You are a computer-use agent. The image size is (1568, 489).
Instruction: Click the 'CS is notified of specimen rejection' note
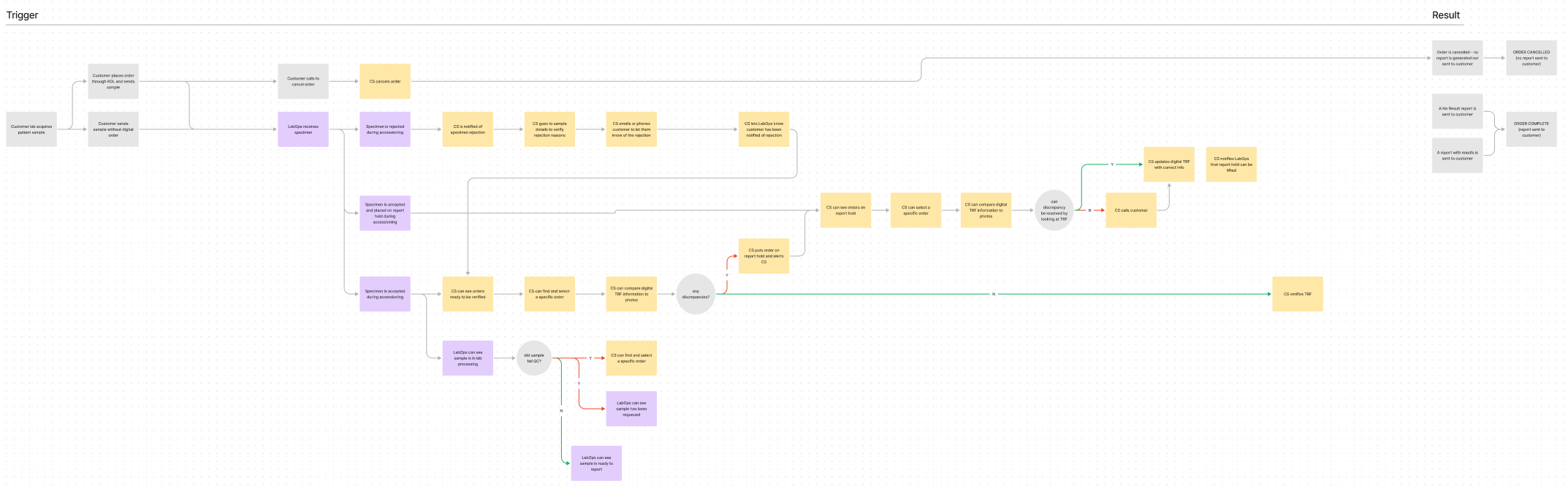468,129
